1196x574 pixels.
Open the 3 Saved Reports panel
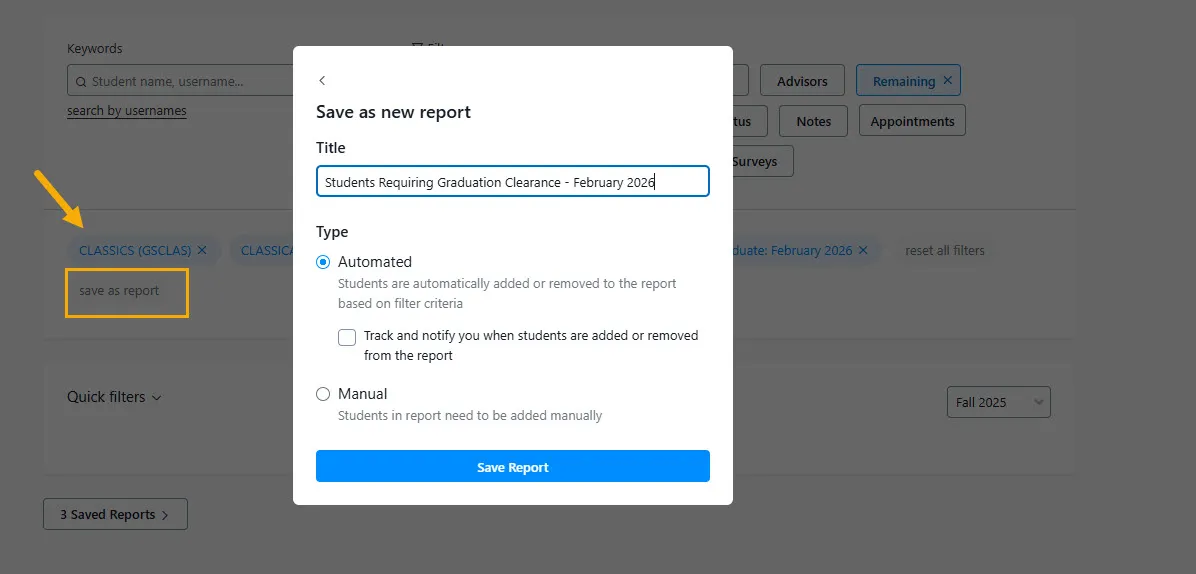coord(115,515)
